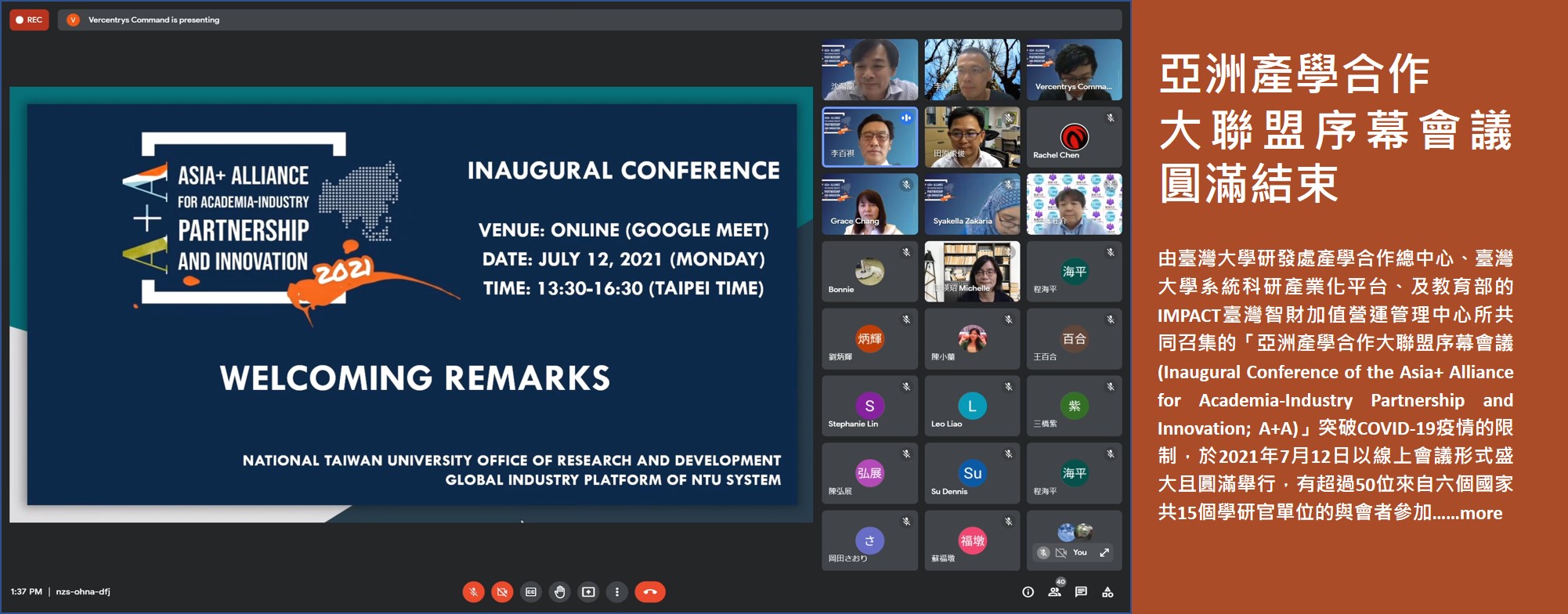Screen dimensions: 1568x614
Task: Click the presented Welcoming Remarks slide
Action: pyautogui.click(x=411, y=305)
